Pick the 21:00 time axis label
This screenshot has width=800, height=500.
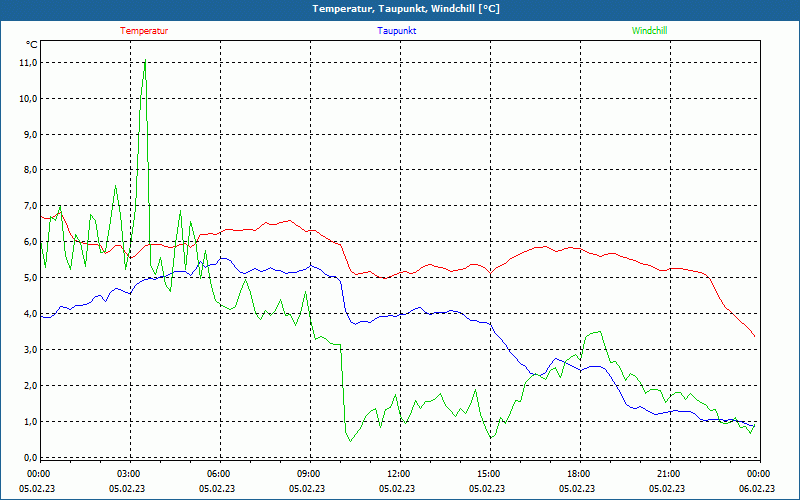point(668,474)
